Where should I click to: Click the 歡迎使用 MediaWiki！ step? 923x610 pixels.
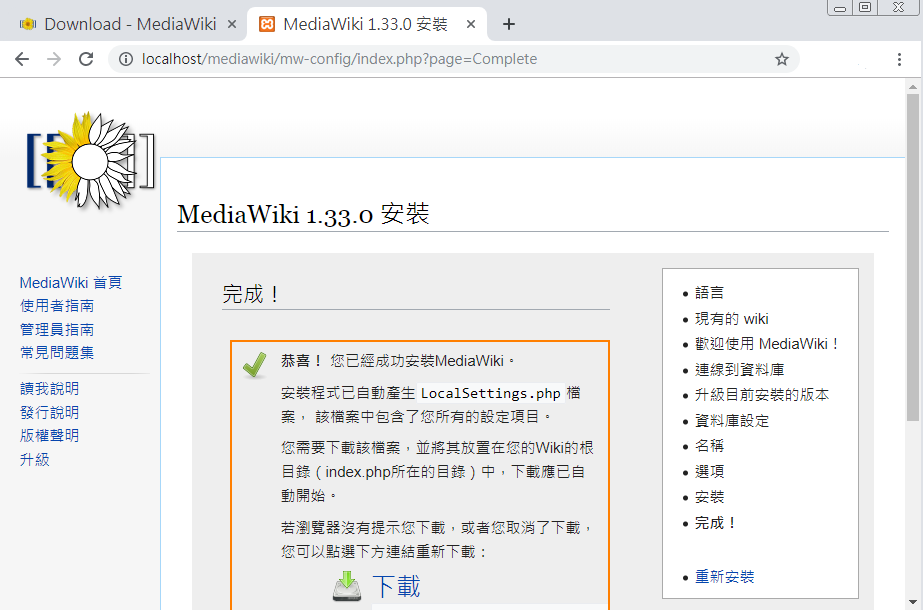click(768, 344)
